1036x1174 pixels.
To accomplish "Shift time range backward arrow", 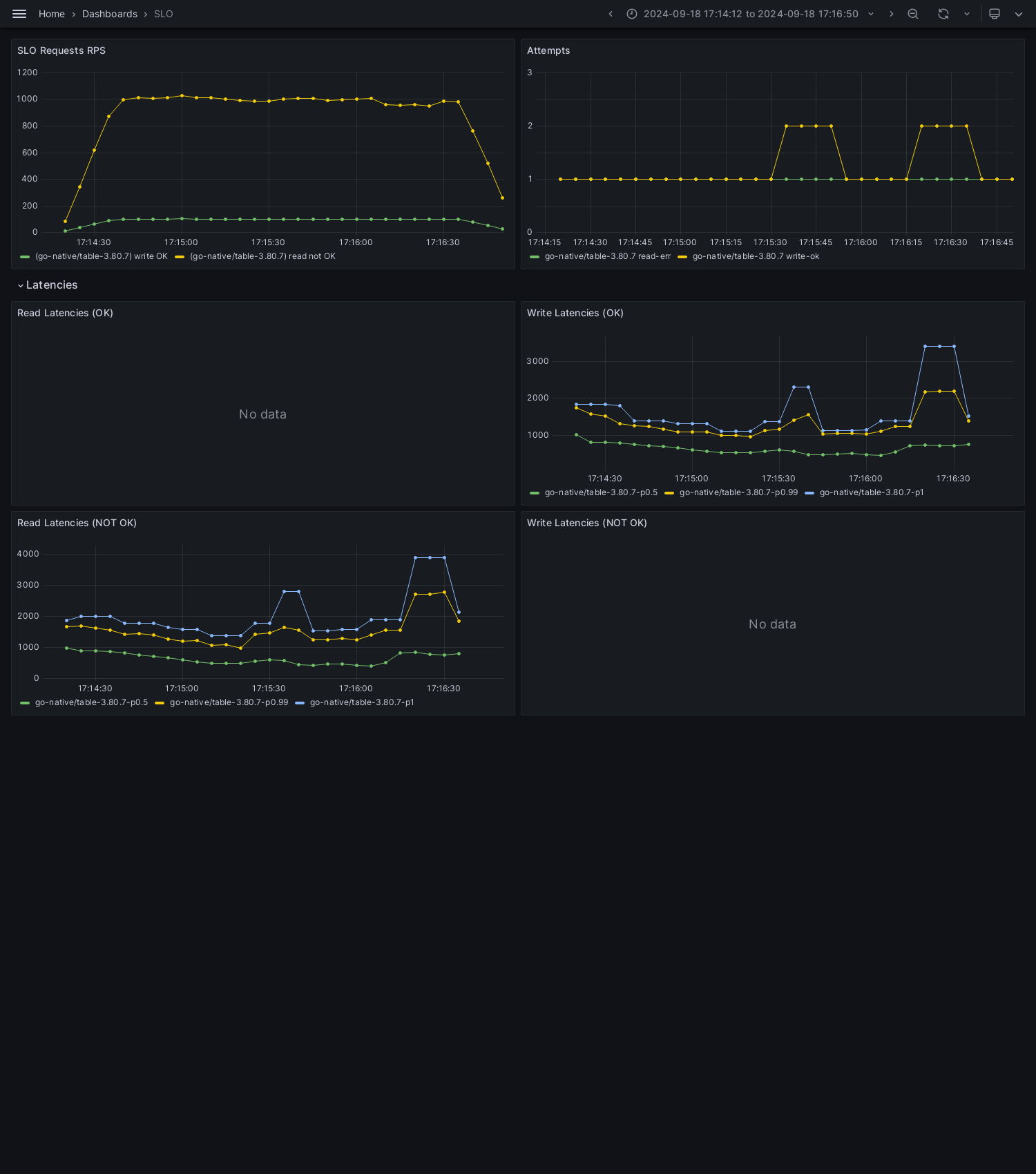I will pyautogui.click(x=611, y=14).
